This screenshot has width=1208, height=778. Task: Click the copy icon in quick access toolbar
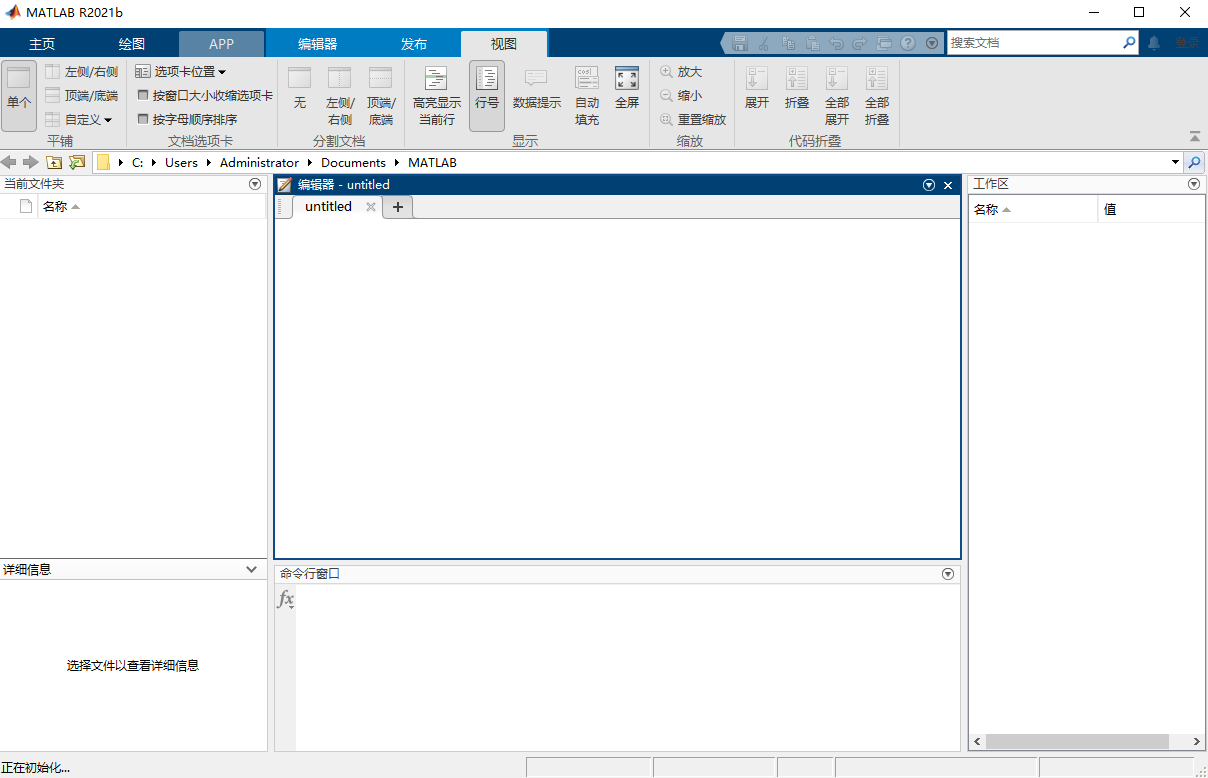tap(789, 43)
